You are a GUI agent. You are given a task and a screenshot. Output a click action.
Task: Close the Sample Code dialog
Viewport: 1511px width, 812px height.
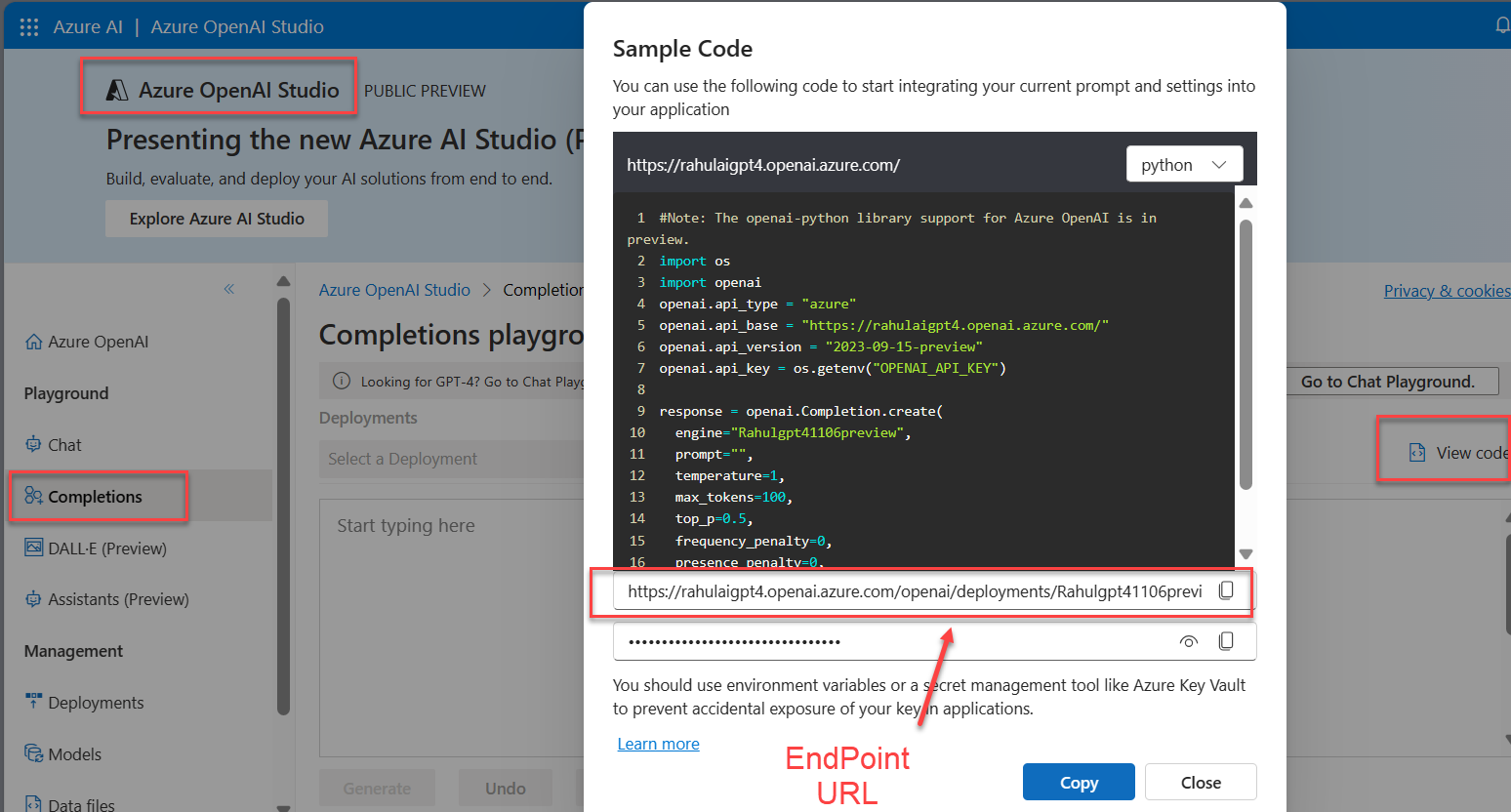coord(1201,782)
